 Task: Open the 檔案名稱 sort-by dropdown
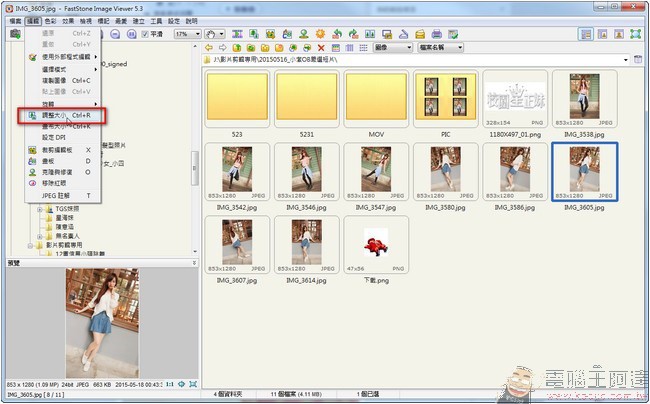[x=440, y=48]
